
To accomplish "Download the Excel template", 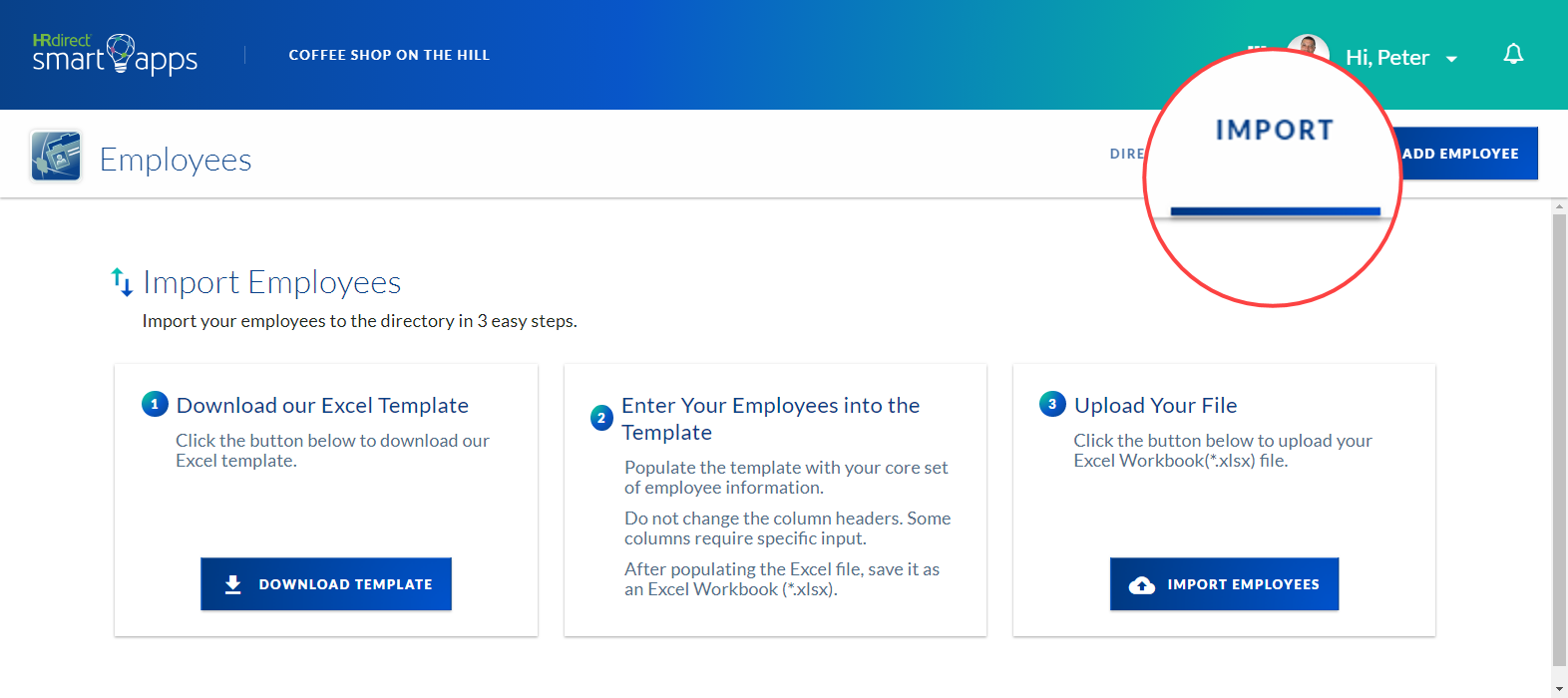I will coord(326,584).
